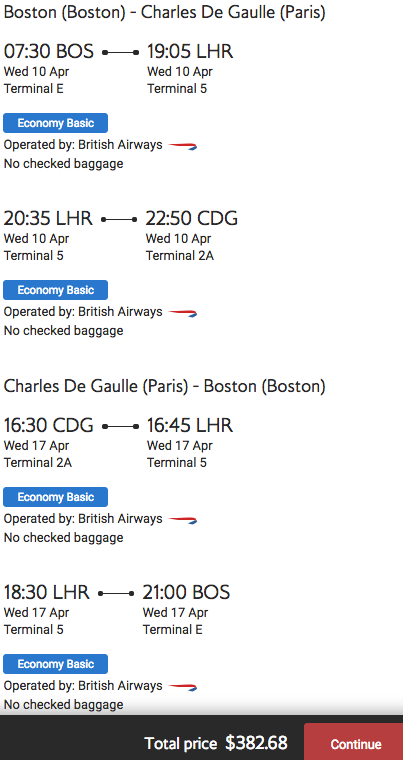Click British Airways logo for CDG-LHR flight
This screenshot has height=760, width=403.
pos(183,520)
